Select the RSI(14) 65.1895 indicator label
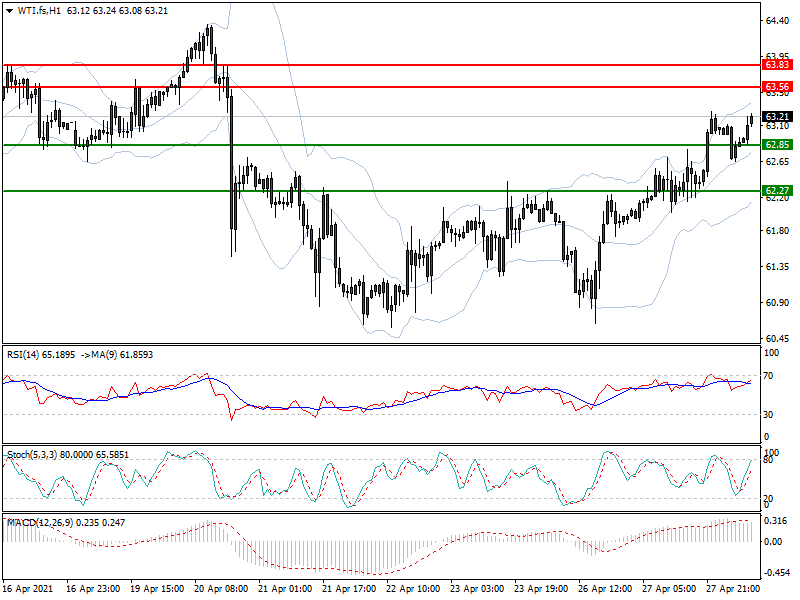Screen dimensions: 800x600 [41, 355]
